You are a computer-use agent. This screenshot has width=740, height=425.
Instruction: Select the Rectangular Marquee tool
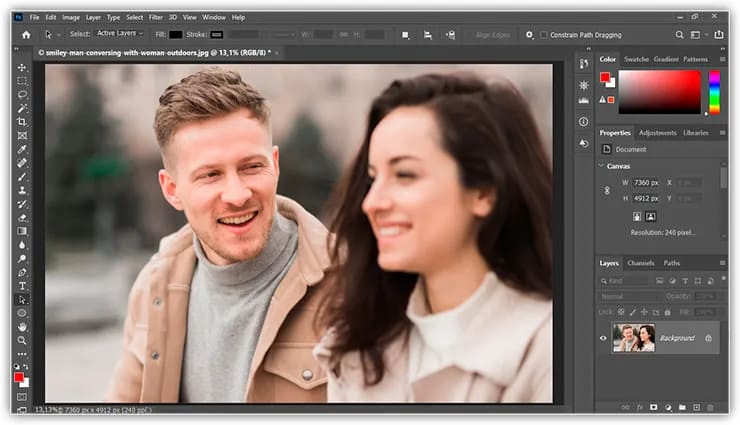[x=22, y=81]
